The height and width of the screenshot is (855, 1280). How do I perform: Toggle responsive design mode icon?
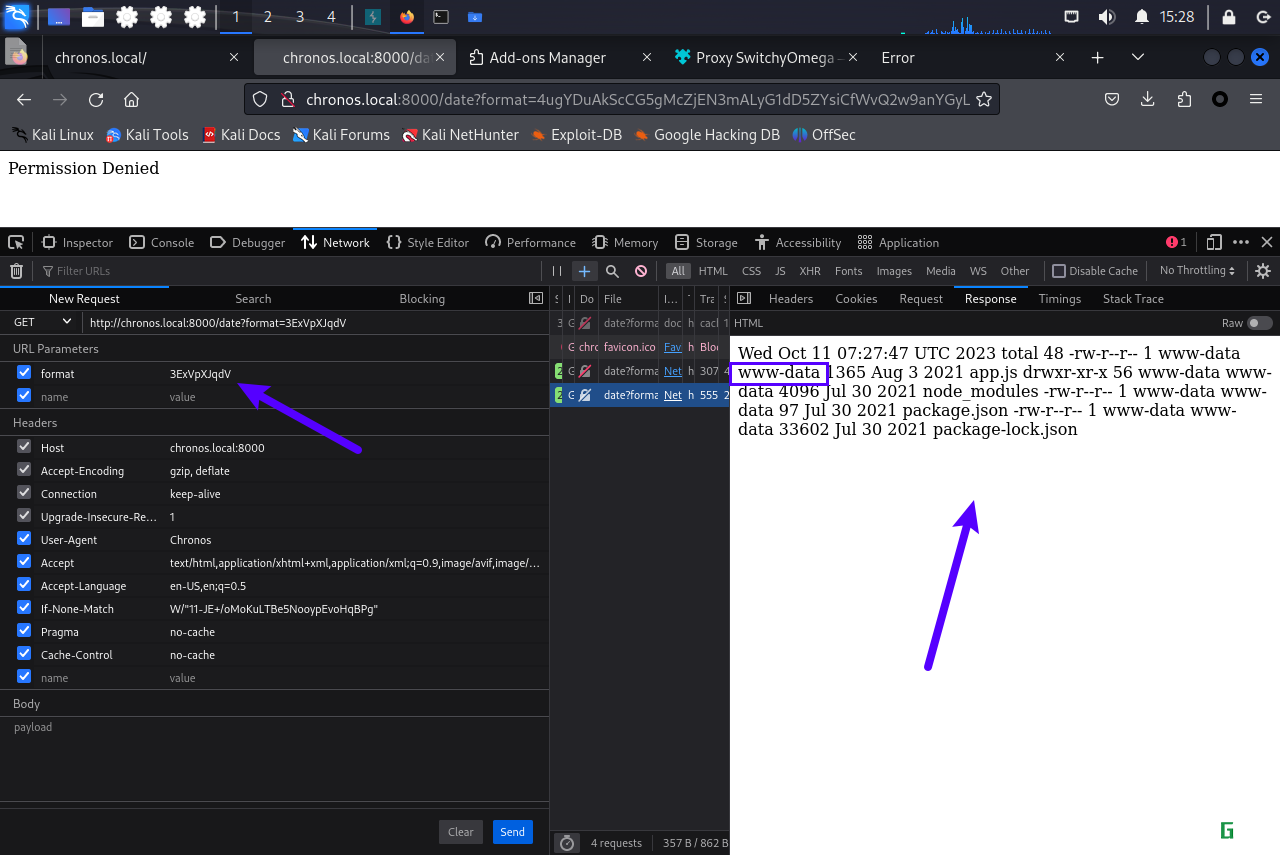[1214, 242]
